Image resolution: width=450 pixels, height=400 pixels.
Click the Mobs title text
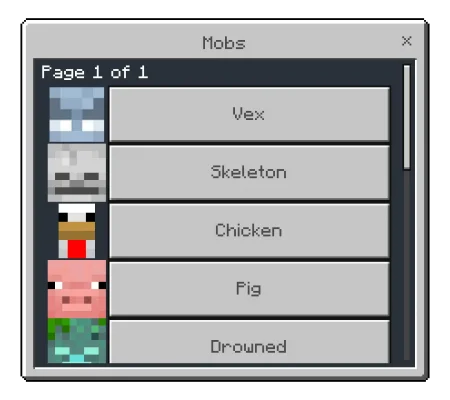click(224, 43)
